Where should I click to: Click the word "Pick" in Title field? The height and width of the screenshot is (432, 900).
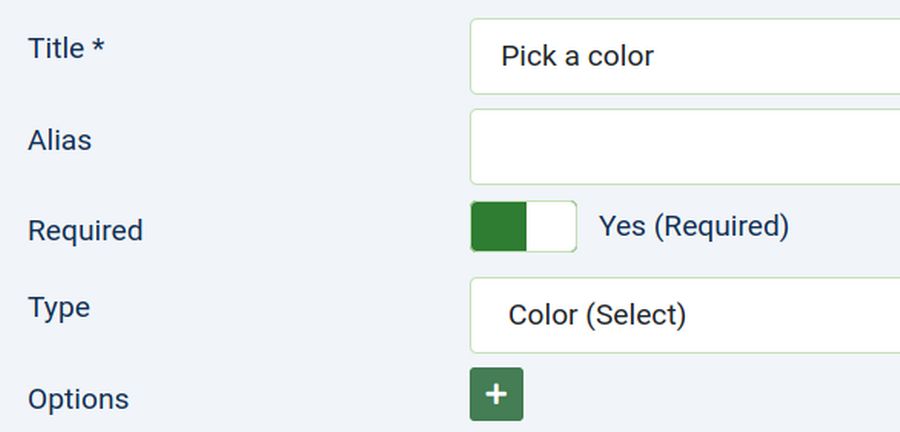(527, 56)
